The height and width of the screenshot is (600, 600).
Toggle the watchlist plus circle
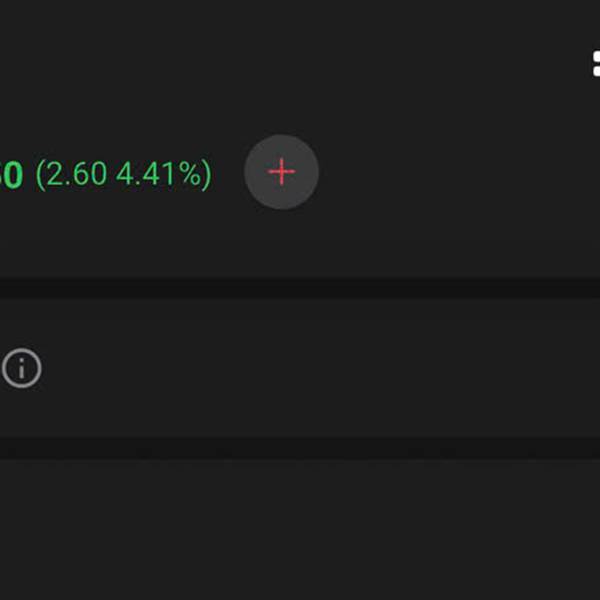[281, 172]
